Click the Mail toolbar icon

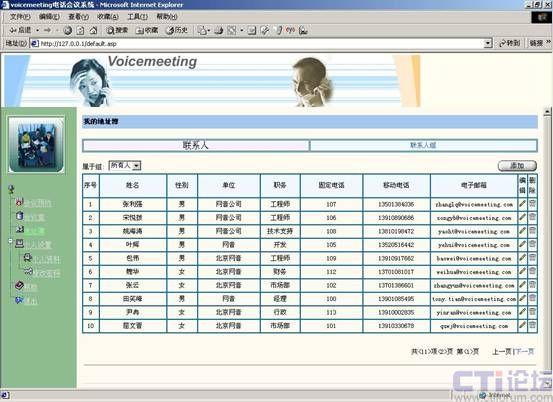(202, 31)
